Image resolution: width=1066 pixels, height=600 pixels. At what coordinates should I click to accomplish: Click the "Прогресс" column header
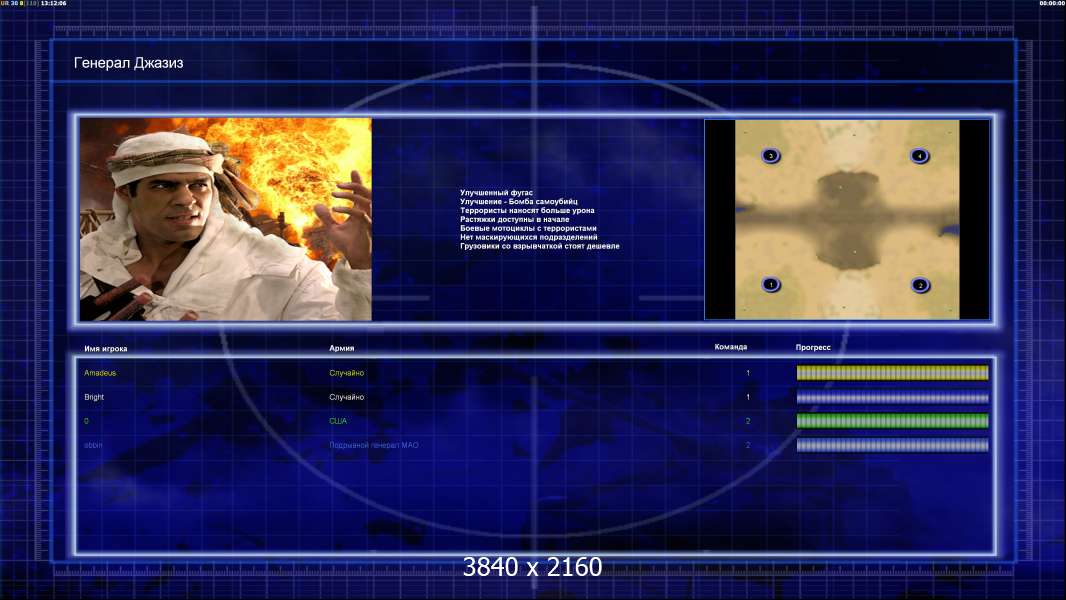(813, 347)
